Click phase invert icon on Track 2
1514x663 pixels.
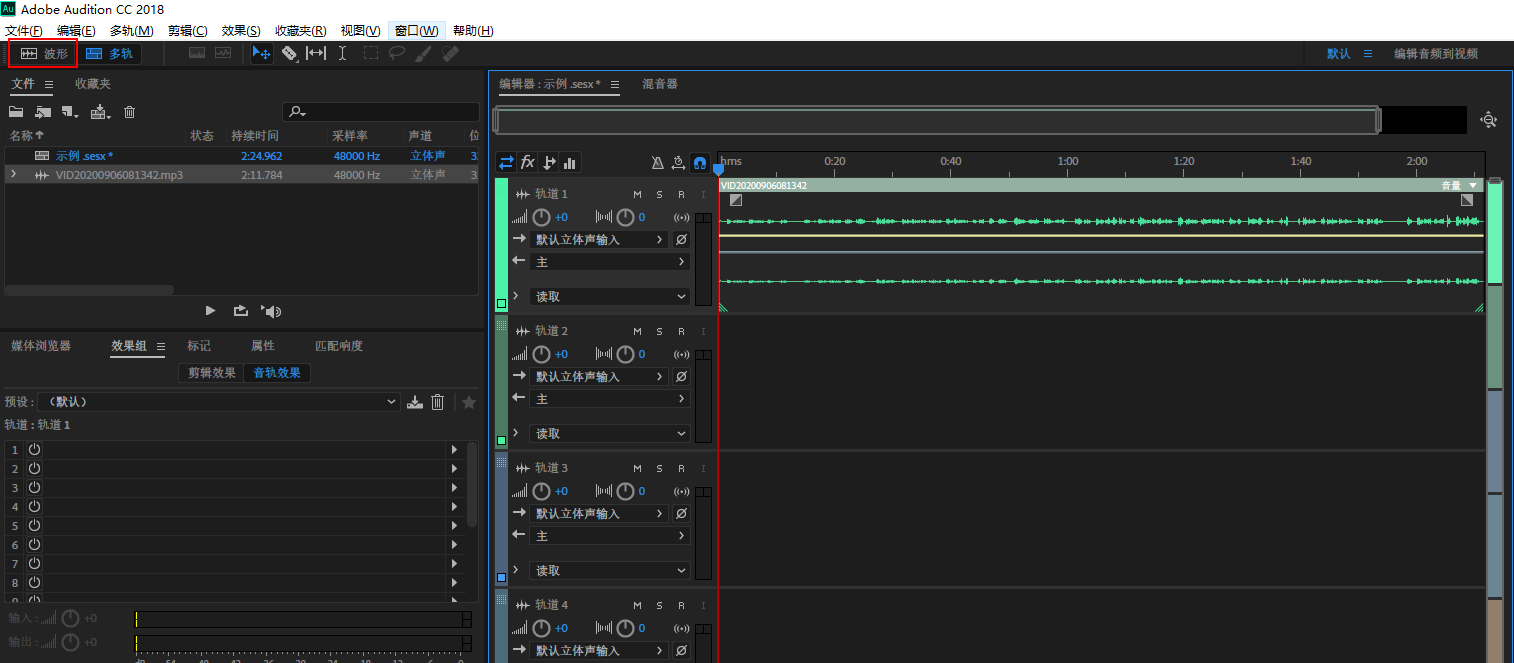coord(681,376)
